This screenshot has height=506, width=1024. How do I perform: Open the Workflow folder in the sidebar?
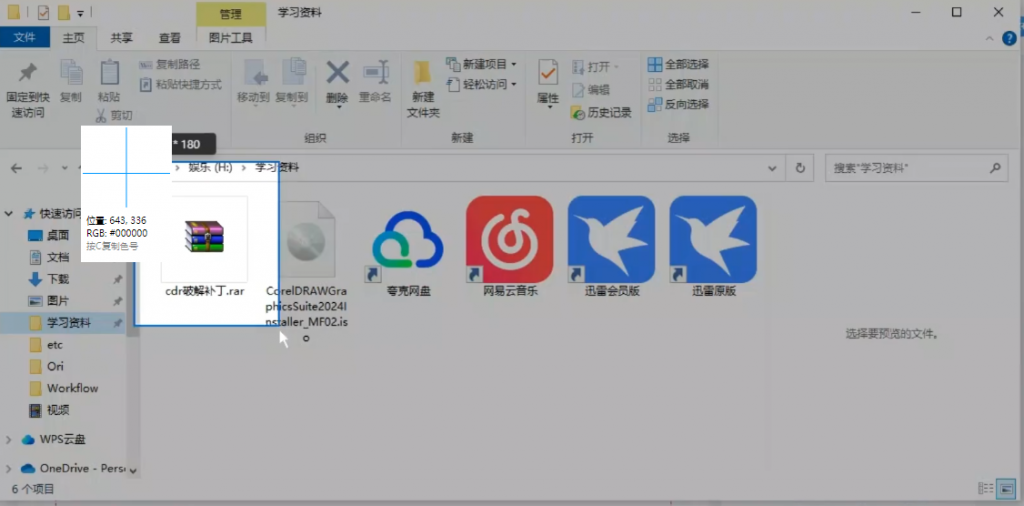[64, 388]
